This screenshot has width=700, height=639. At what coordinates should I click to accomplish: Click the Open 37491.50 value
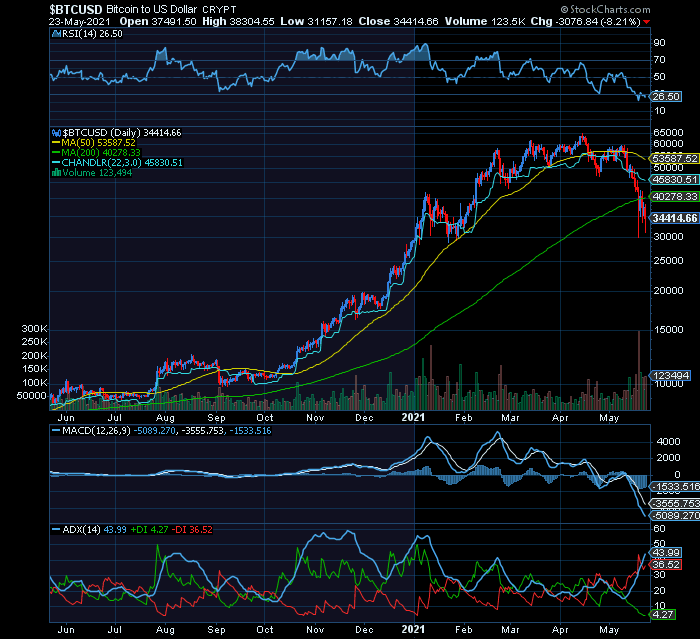pyautogui.click(x=158, y=21)
